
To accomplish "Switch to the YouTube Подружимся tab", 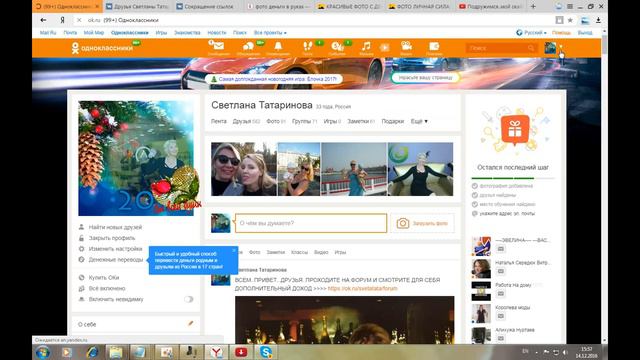I will (x=492, y=7).
